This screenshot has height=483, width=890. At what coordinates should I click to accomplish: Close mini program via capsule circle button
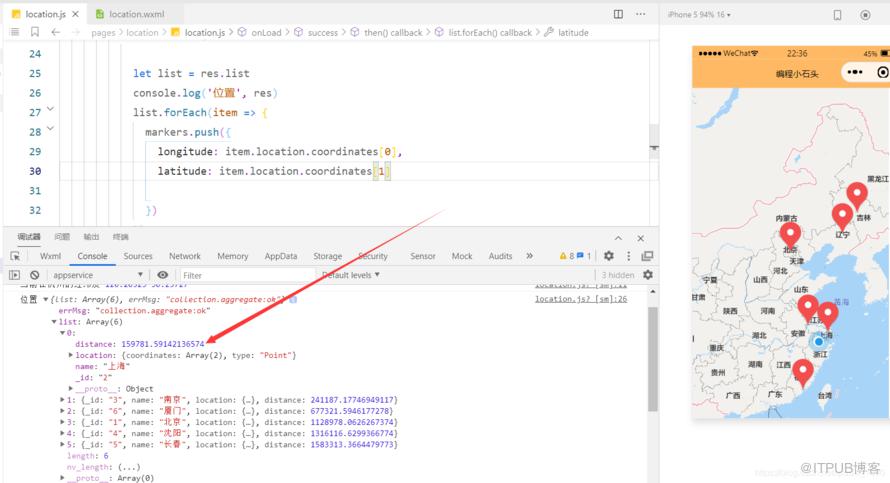tap(883, 72)
